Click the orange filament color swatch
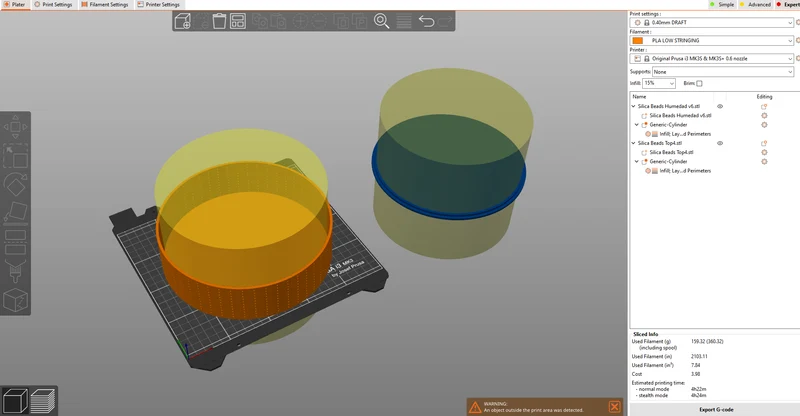This screenshot has width=800, height=416. tap(638, 40)
